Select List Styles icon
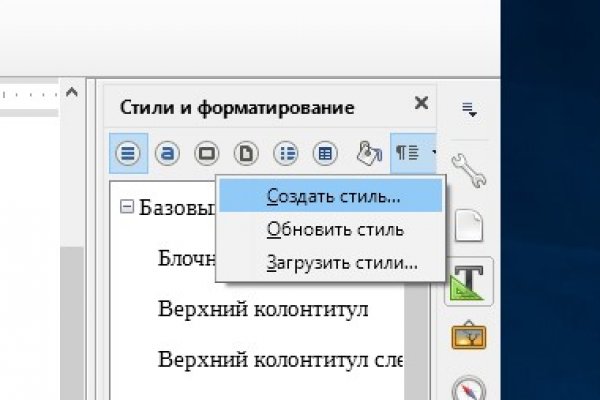Viewport: 600px width, 400px height. pyautogui.click(x=285, y=153)
